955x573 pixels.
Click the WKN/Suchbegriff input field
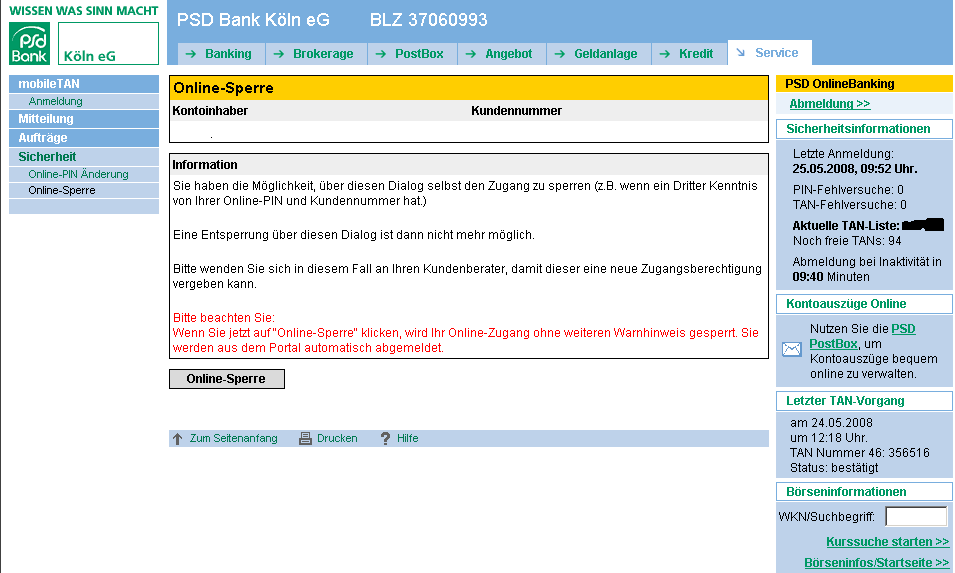(916, 516)
